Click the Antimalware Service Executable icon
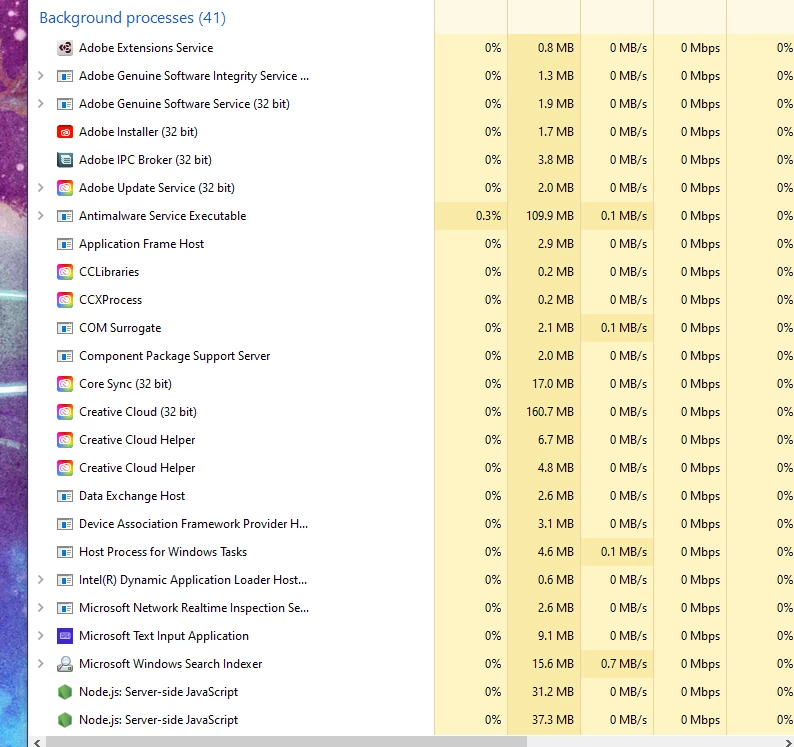The width and height of the screenshot is (794, 747). click(x=65, y=216)
